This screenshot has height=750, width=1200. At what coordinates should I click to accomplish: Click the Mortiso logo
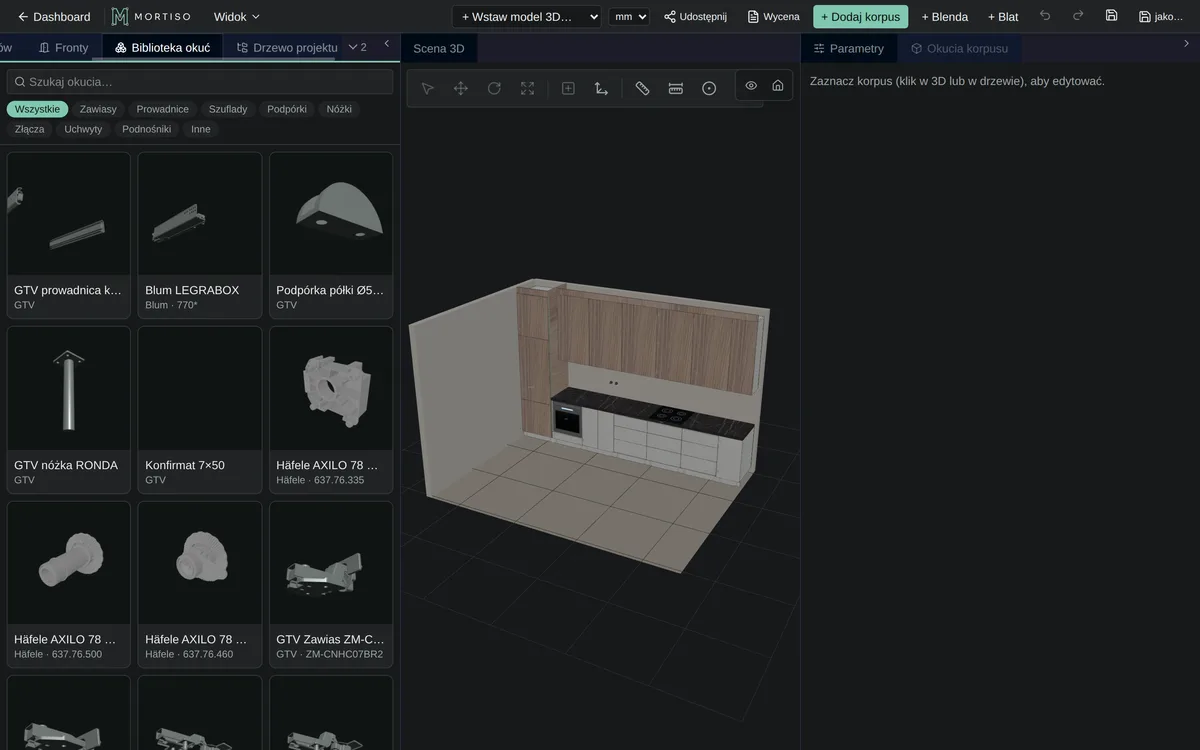click(x=151, y=16)
